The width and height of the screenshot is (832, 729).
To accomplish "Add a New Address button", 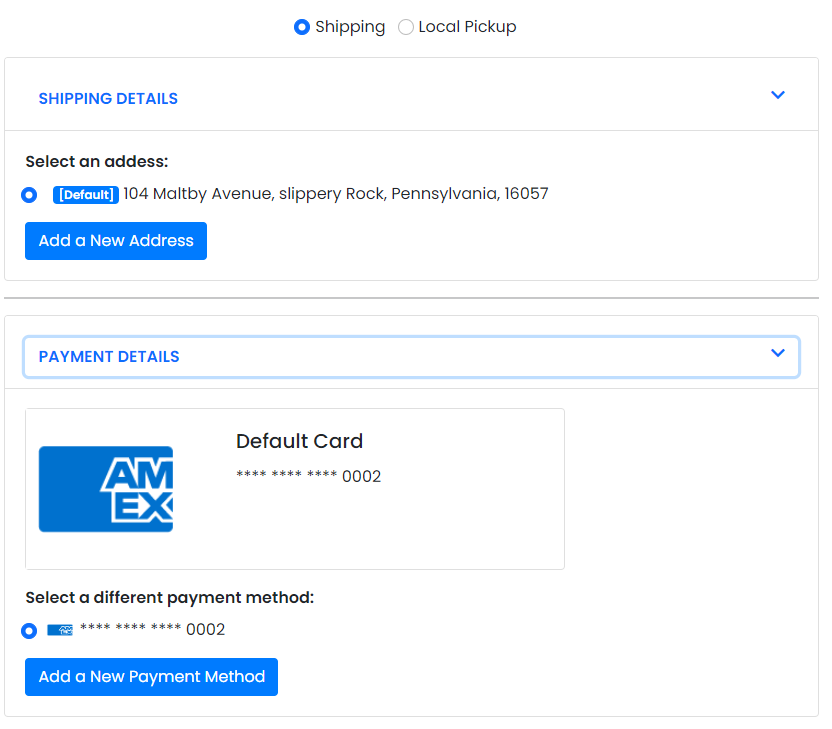I will [116, 241].
